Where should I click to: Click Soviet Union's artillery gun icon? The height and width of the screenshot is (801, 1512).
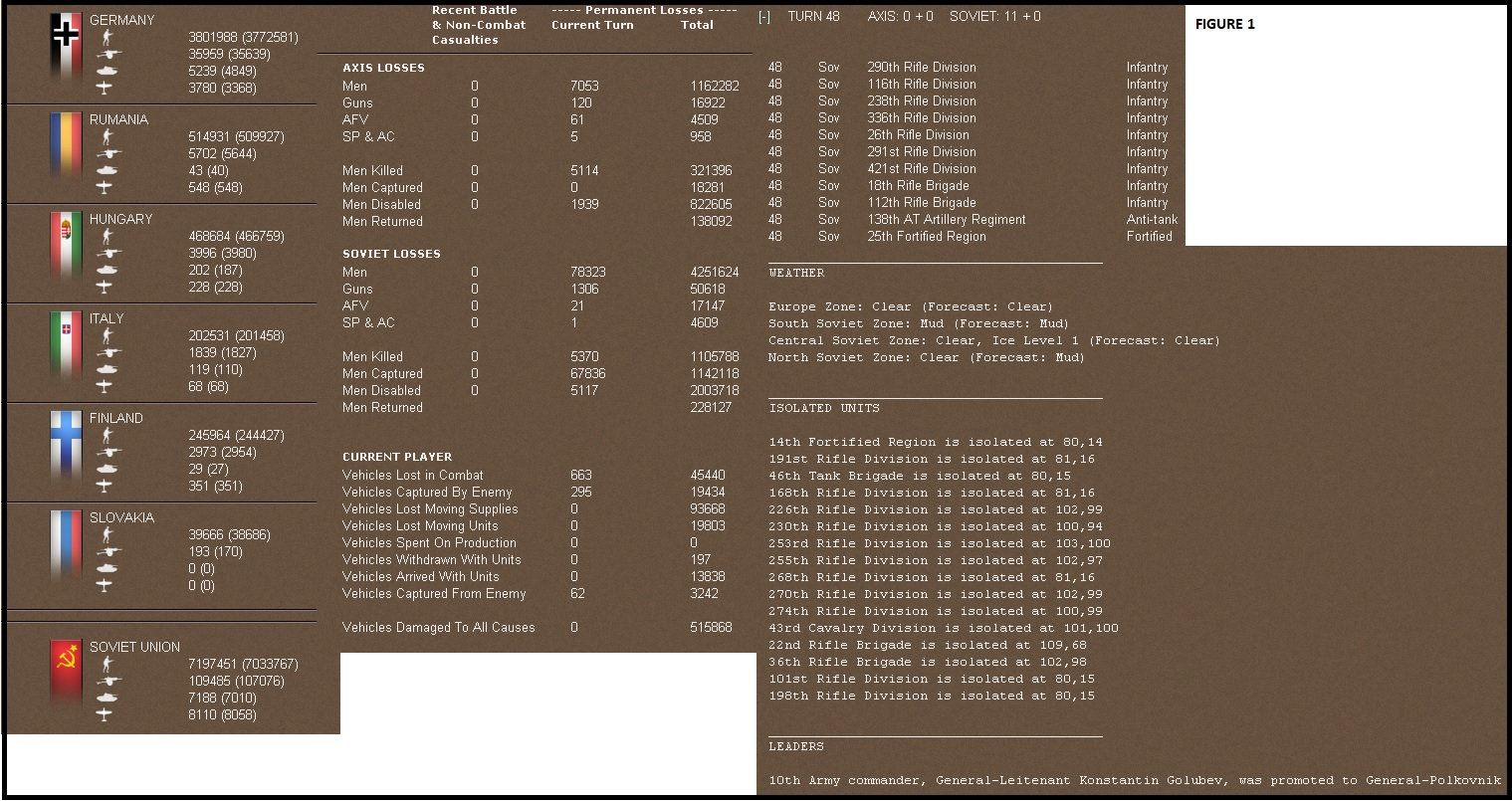point(107,682)
